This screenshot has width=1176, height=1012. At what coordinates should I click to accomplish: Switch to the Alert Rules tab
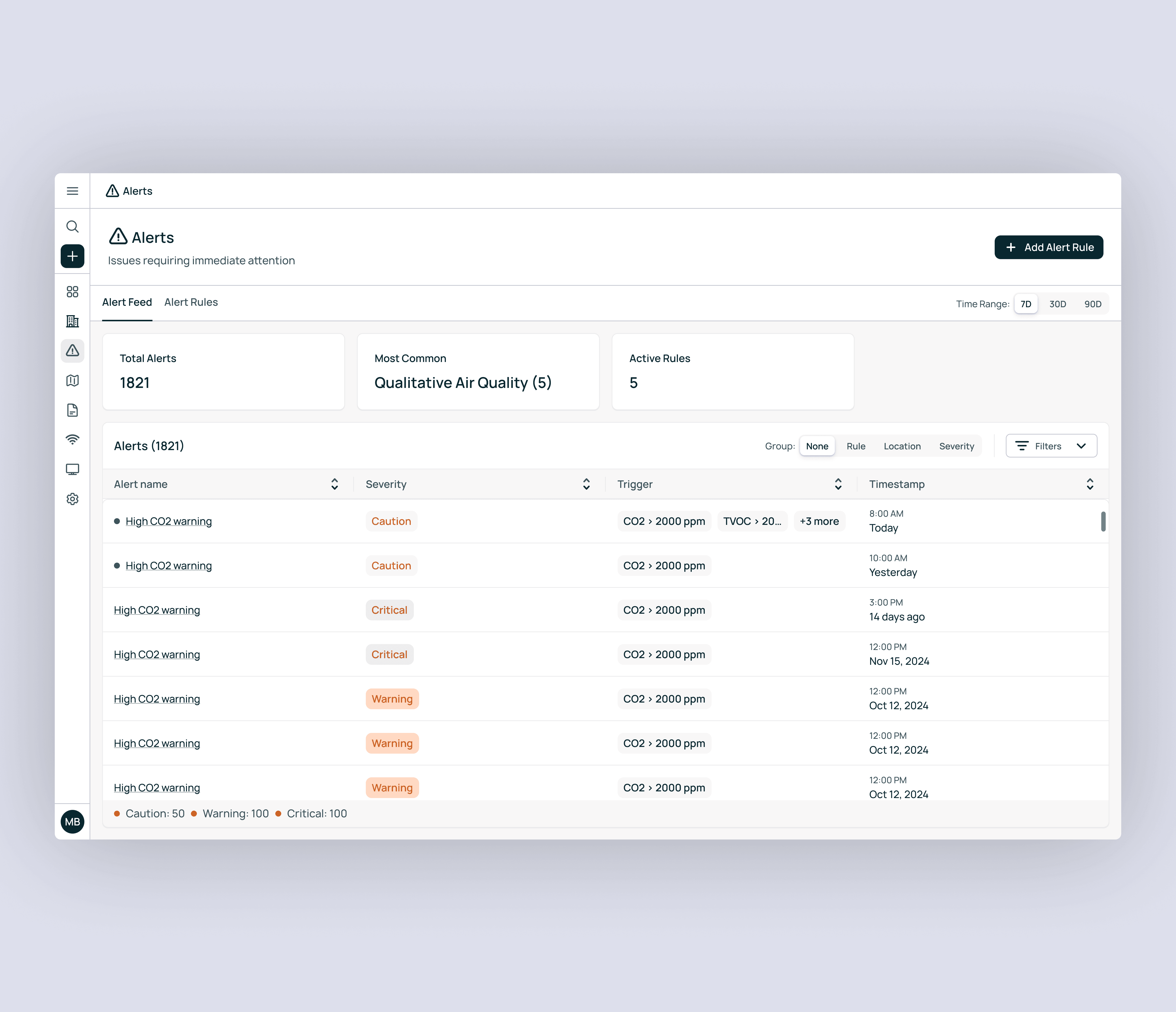pos(191,302)
